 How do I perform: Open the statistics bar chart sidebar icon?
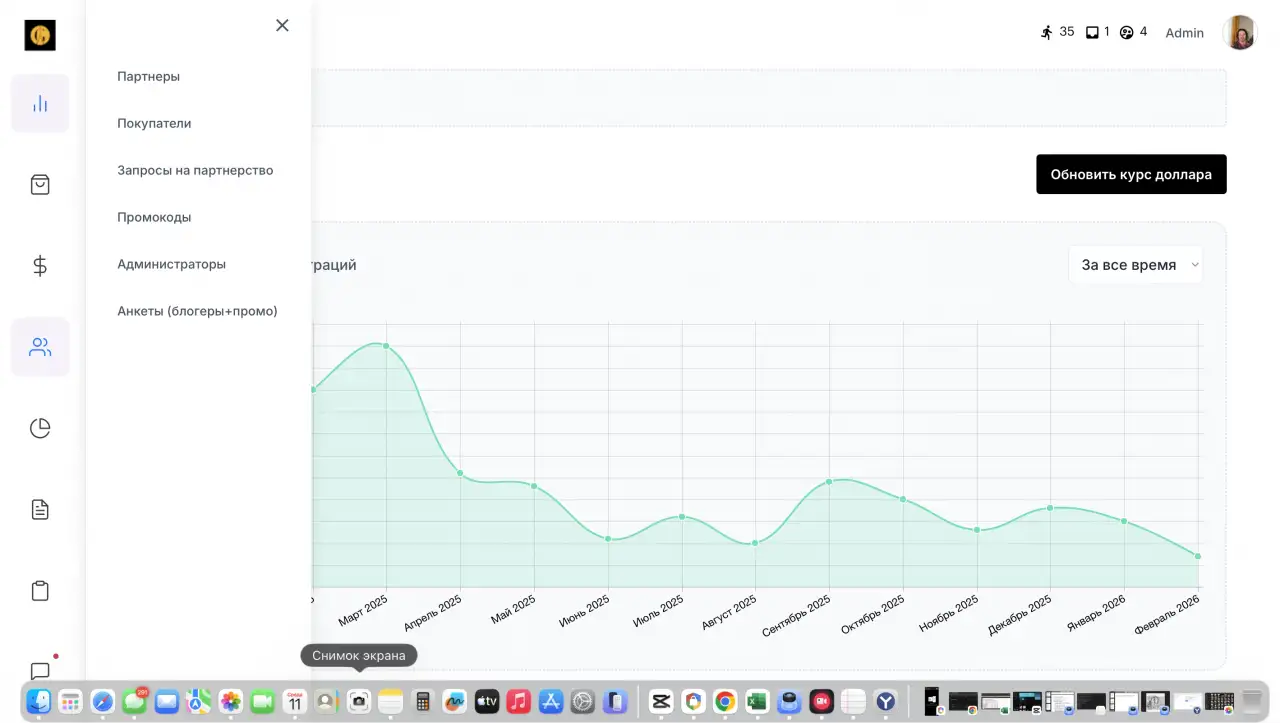pos(40,103)
